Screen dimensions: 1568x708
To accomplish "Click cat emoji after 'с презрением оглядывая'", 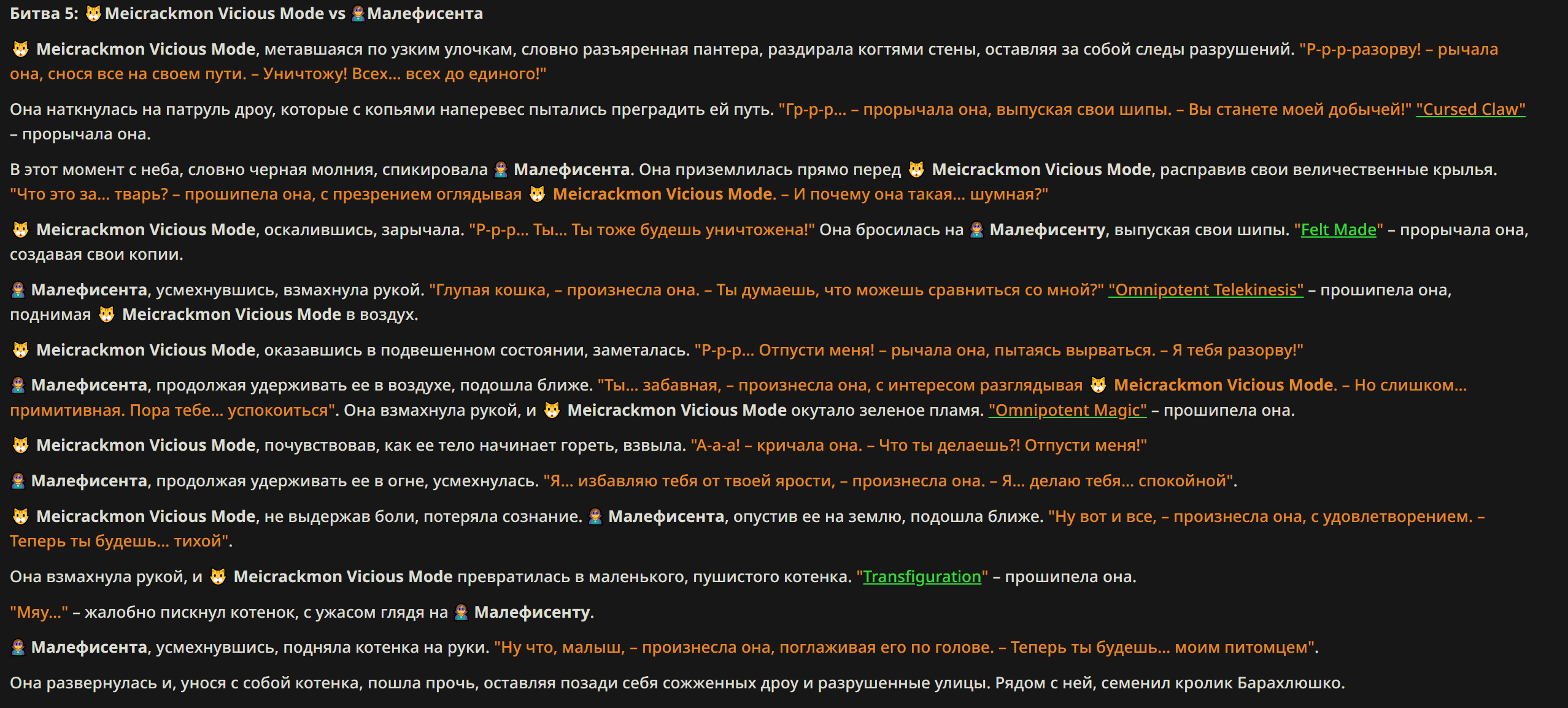I will pos(537,194).
